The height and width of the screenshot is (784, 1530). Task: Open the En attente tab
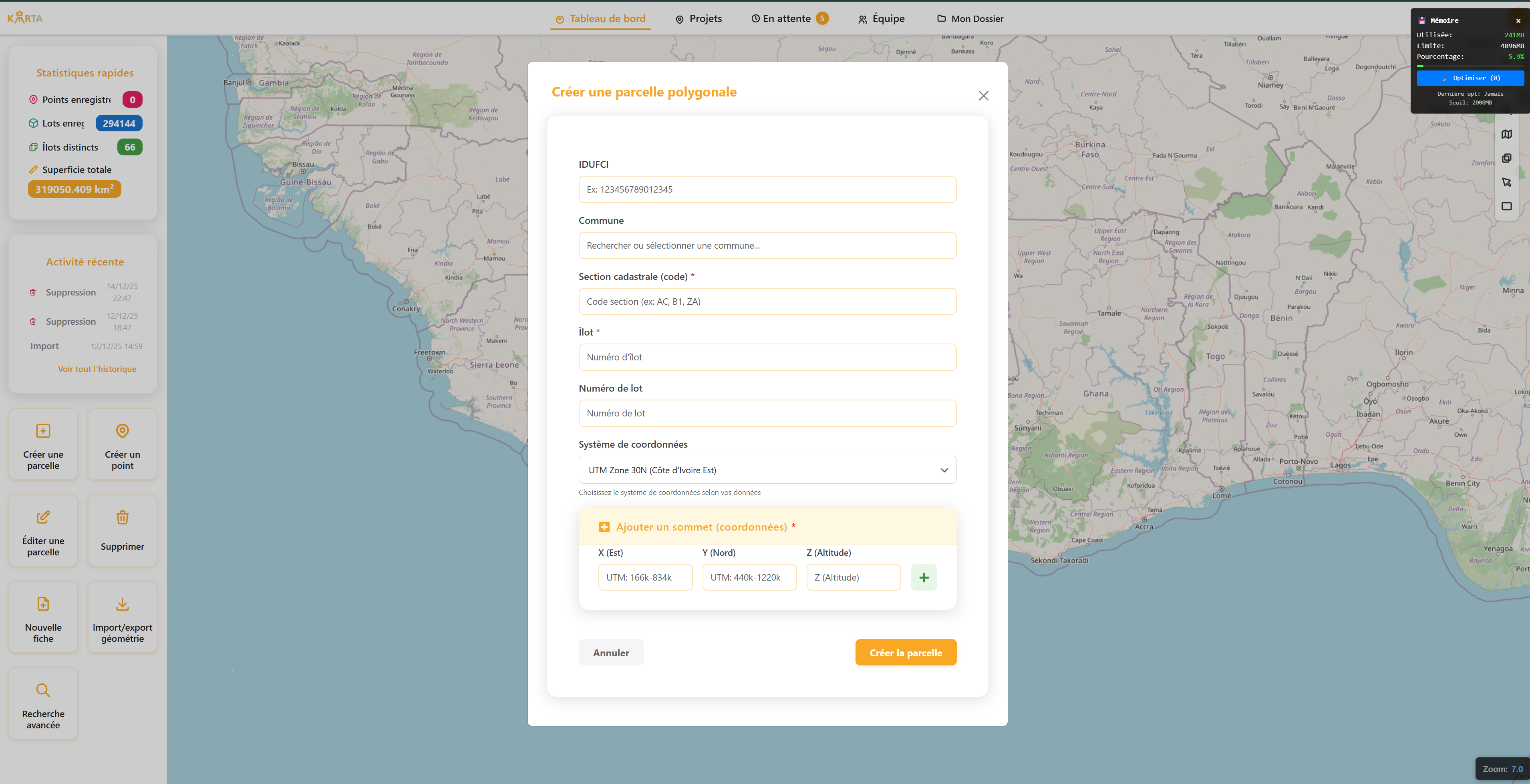click(789, 18)
